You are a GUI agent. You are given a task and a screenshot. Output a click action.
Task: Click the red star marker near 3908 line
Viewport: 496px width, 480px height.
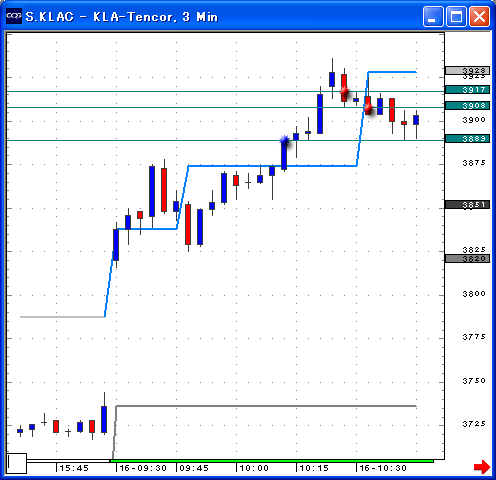(368, 108)
